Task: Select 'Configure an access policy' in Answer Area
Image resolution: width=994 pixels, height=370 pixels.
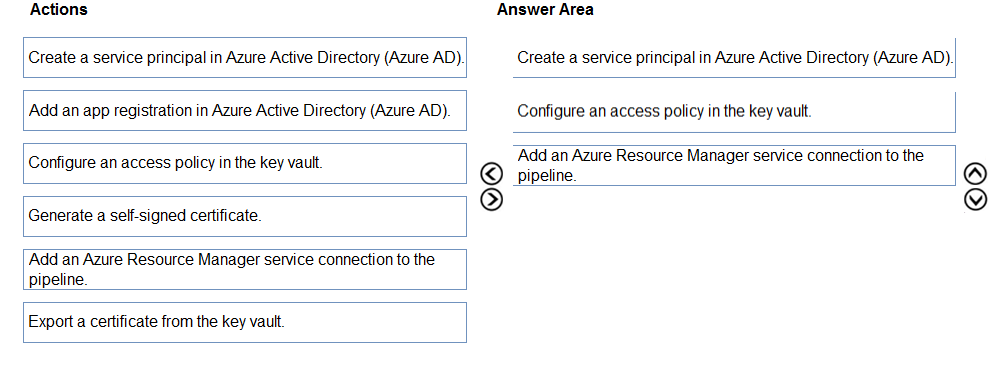Action: (734, 112)
